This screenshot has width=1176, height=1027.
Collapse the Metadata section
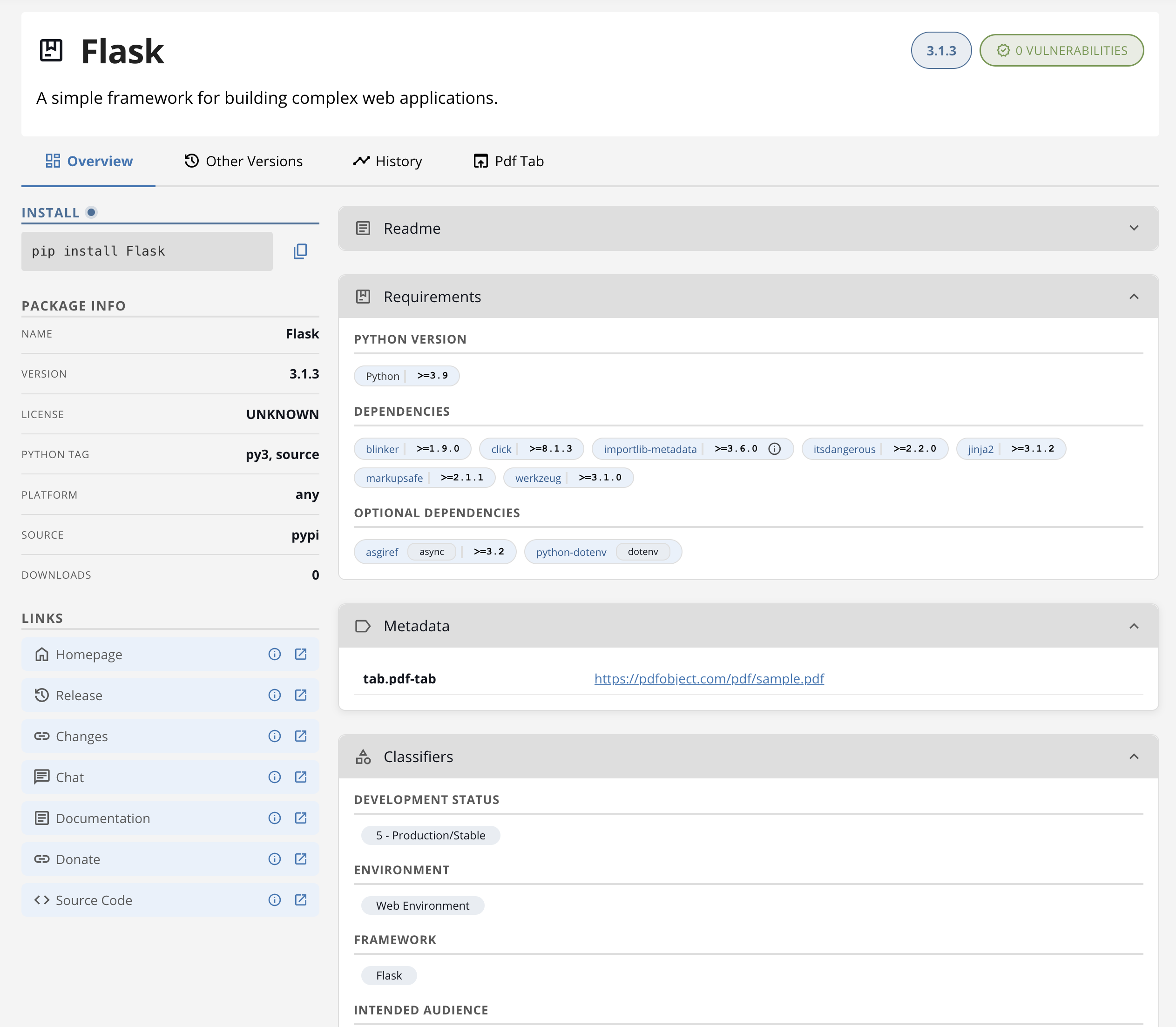pyautogui.click(x=1134, y=626)
